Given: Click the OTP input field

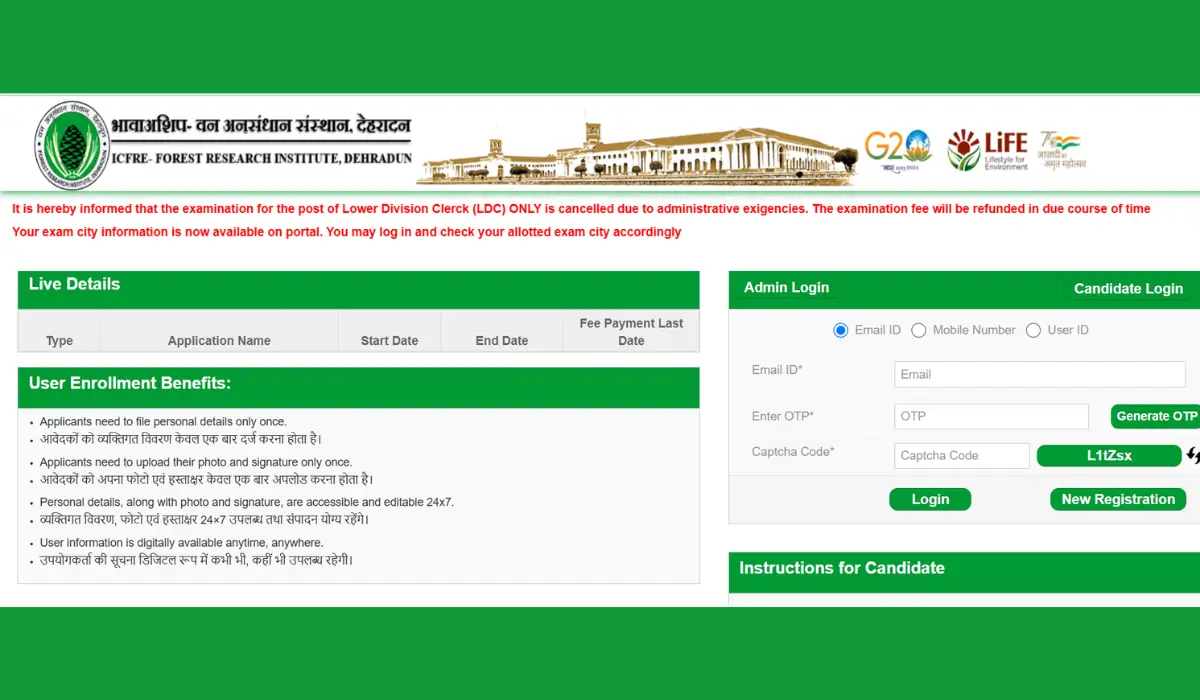Looking at the screenshot, I should point(991,416).
